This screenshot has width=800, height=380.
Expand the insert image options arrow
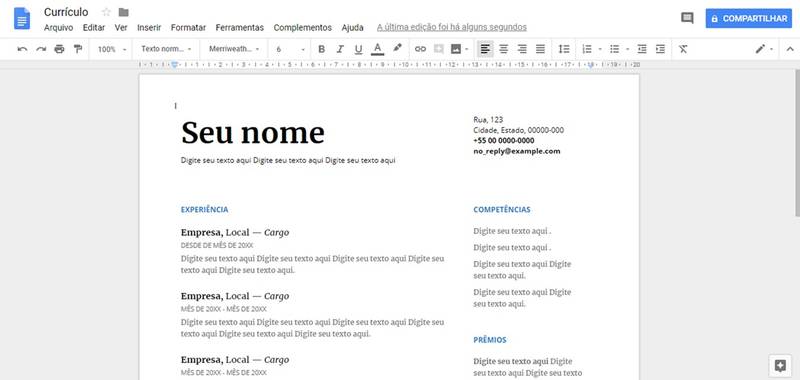coord(466,49)
